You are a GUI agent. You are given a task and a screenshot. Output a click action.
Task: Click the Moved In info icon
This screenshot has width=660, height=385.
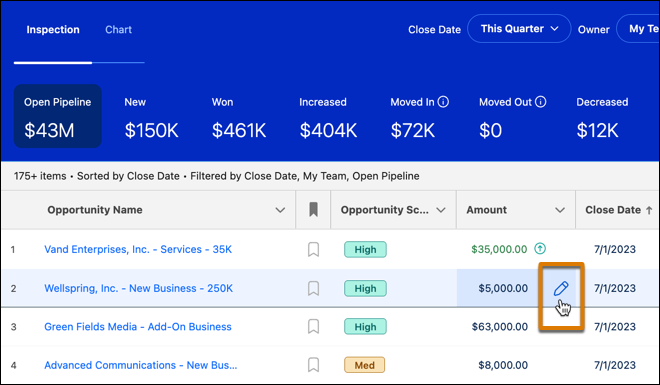443,102
